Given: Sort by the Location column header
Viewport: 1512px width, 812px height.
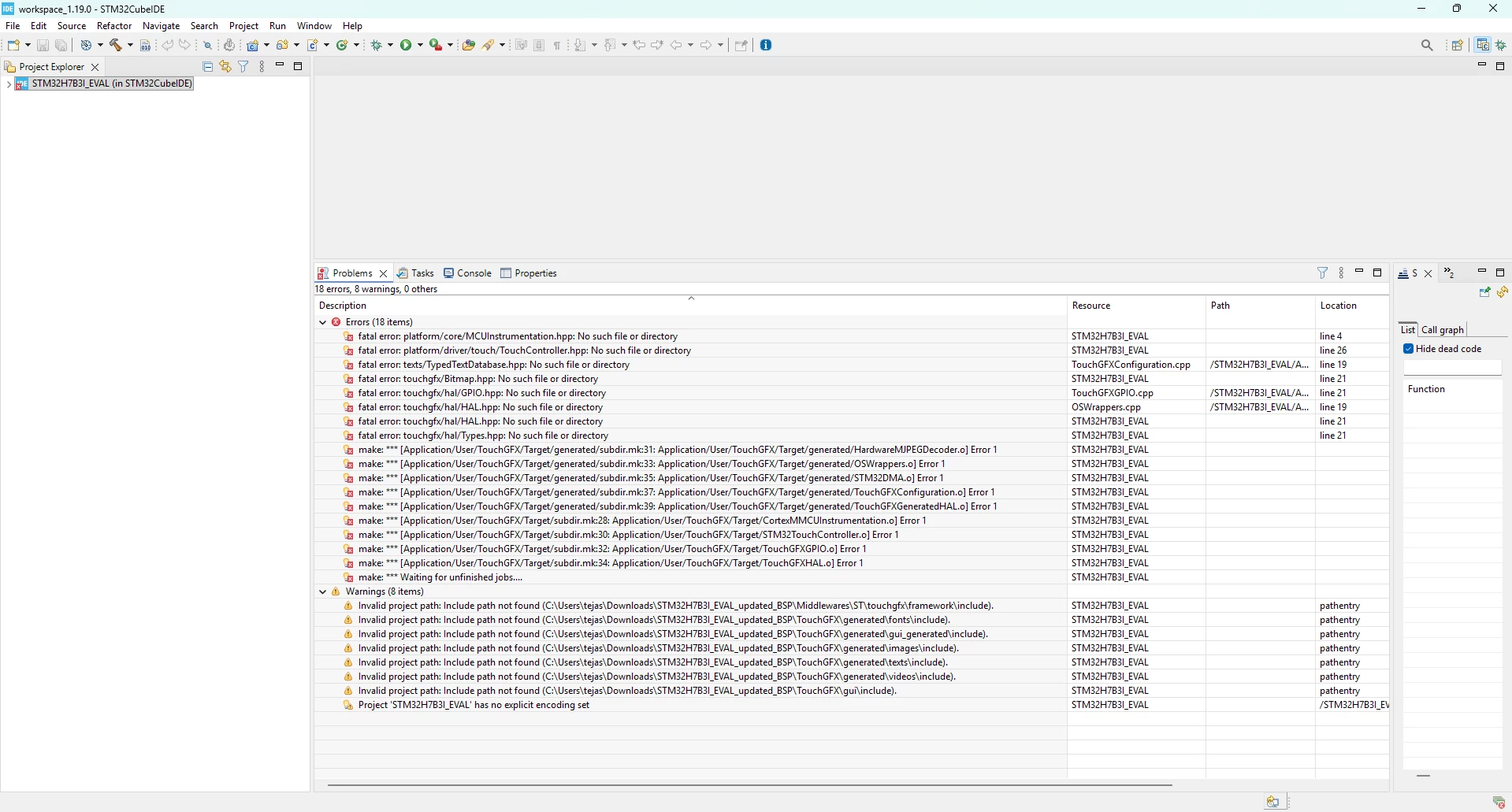Looking at the screenshot, I should 1352,306.
